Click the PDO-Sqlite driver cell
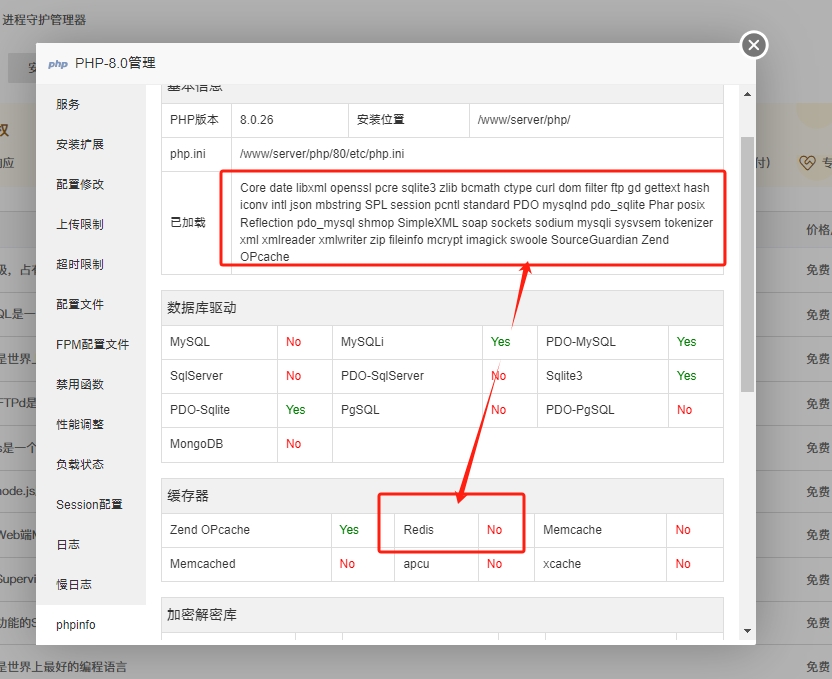 pos(220,410)
